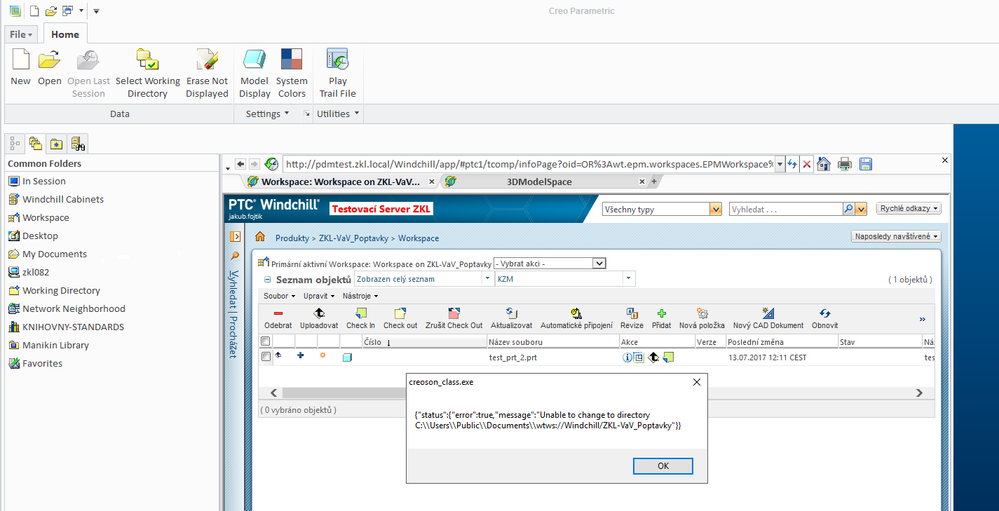This screenshot has height=511, width=999.
Task: Click Erase Not Displayed icon
Action: pyautogui.click(x=207, y=61)
